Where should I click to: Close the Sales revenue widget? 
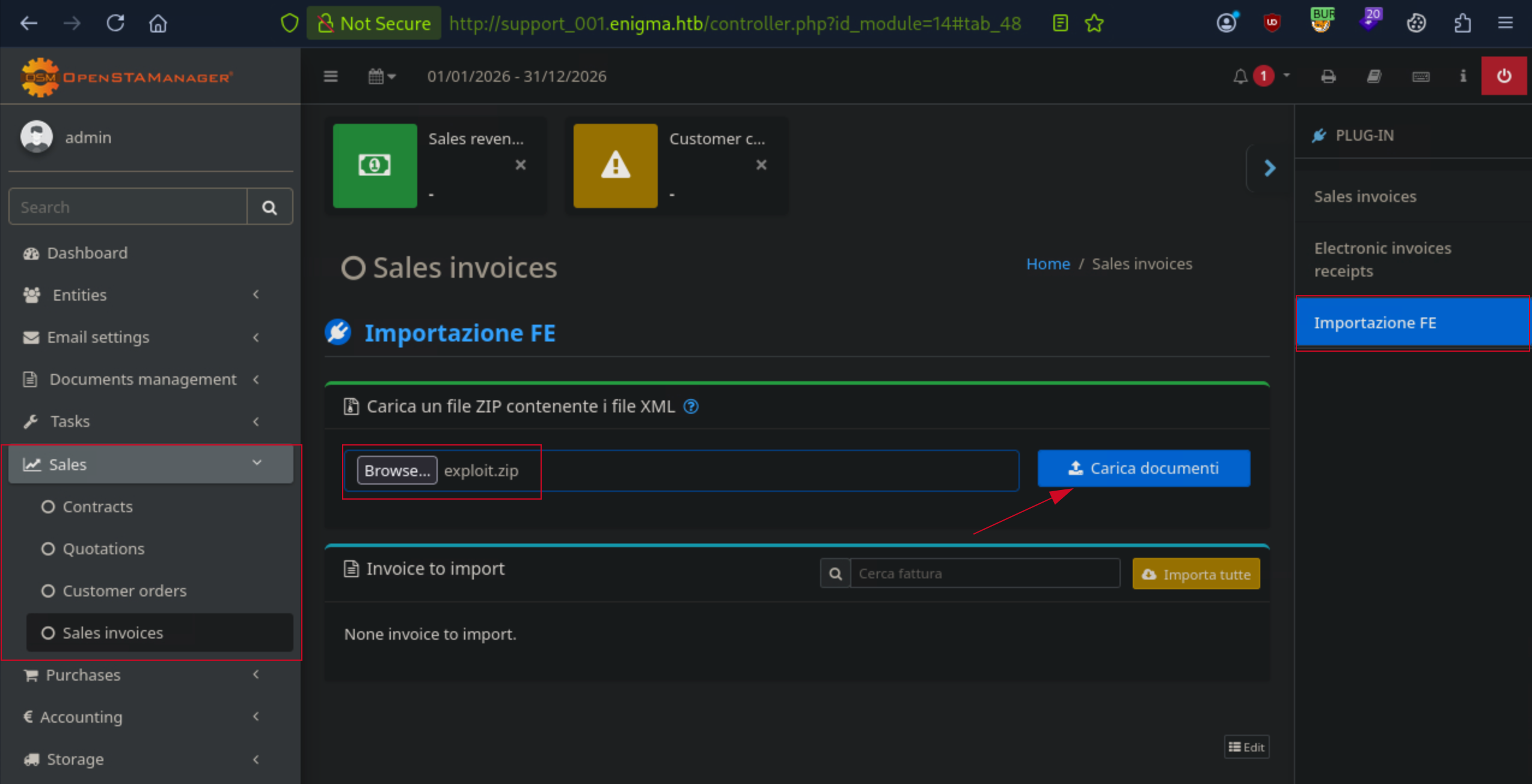click(x=521, y=165)
